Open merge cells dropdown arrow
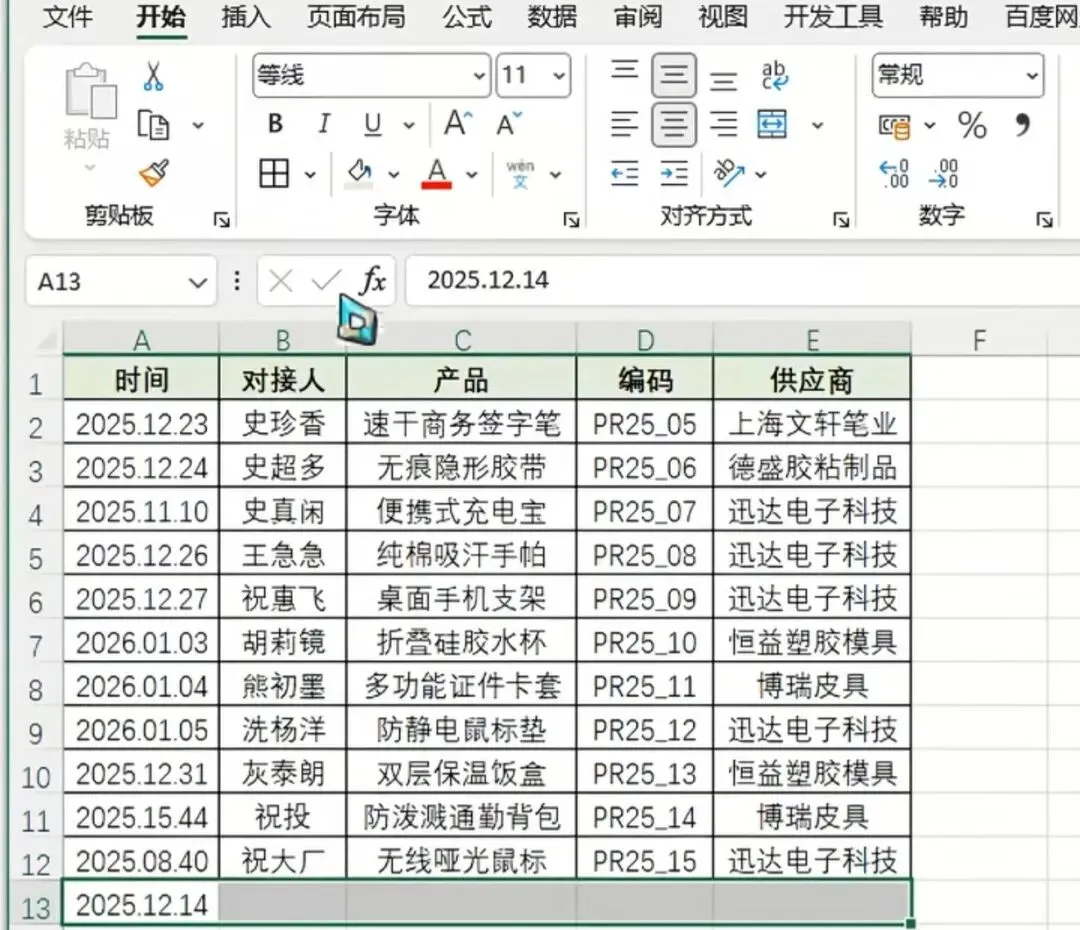This screenshot has height=930, width=1080. tap(818, 125)
